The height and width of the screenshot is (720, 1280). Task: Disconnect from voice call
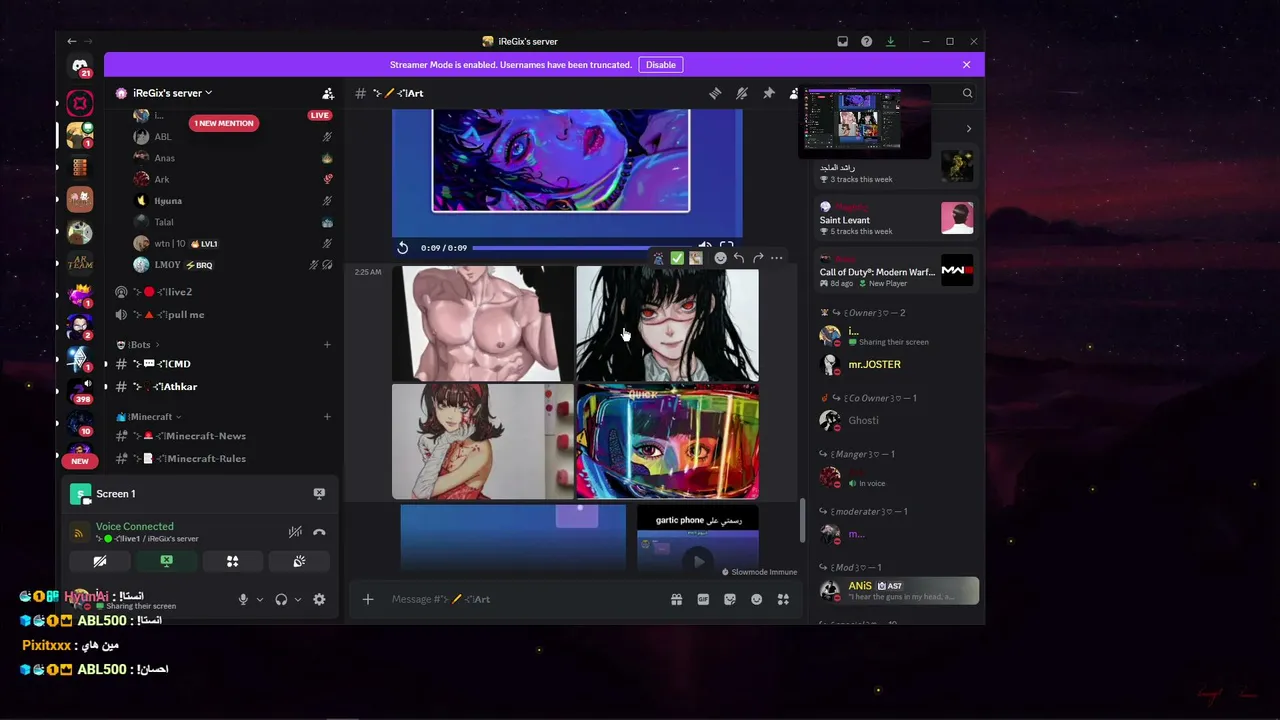click(319, 532)
